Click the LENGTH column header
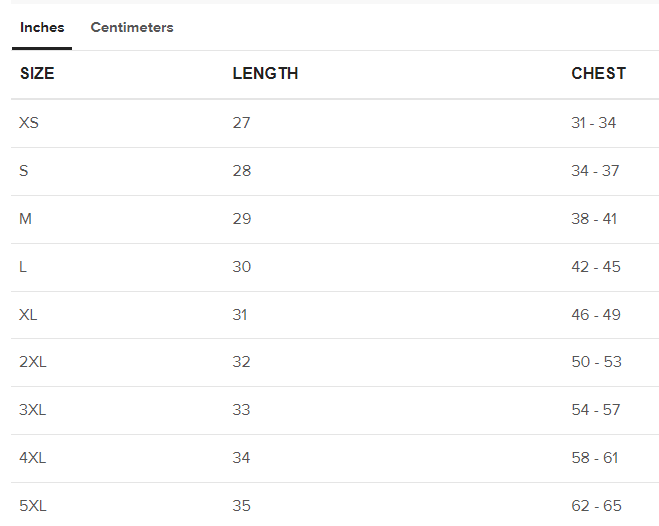 265,74
